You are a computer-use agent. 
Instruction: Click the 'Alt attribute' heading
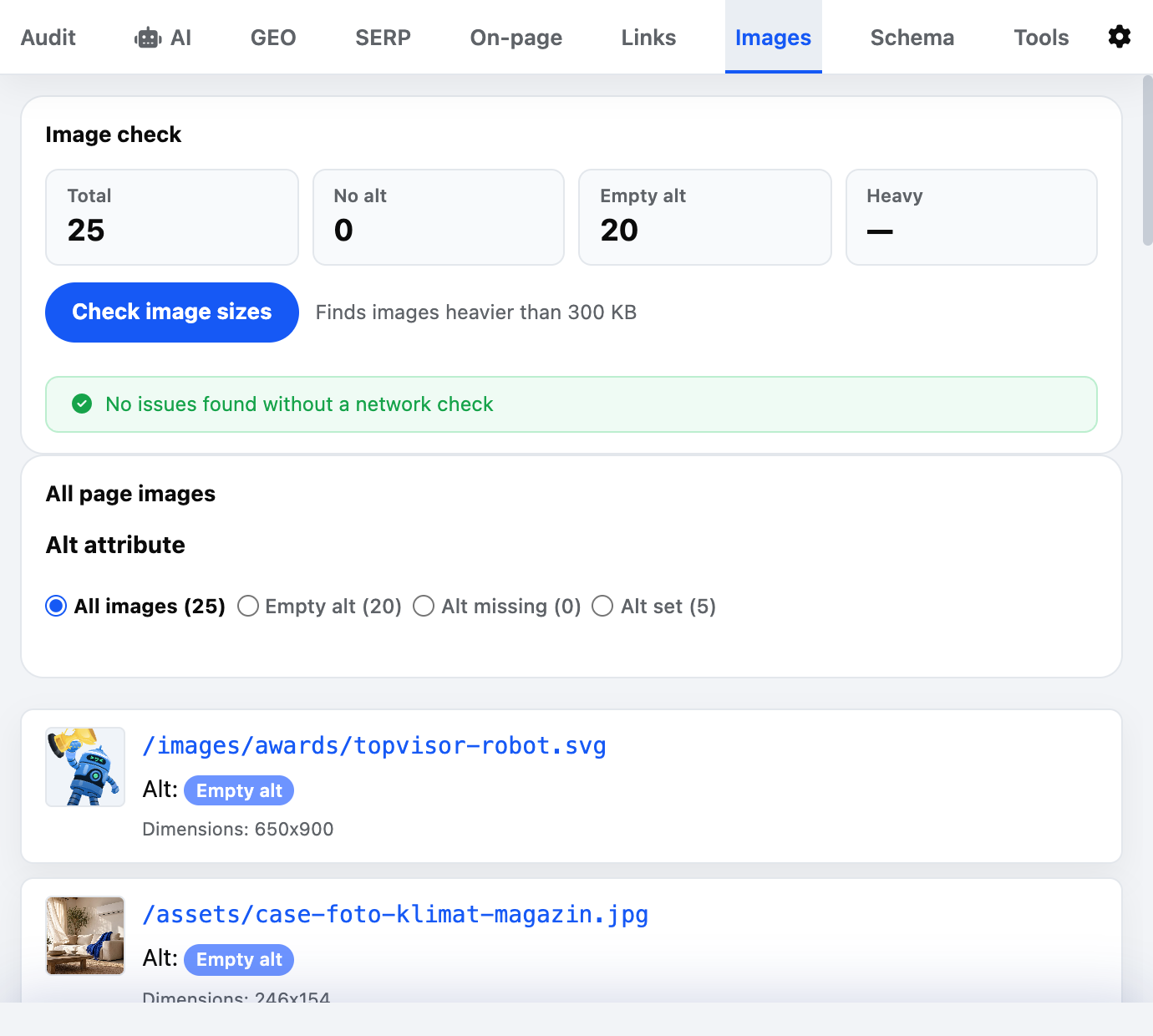(116, 545)
